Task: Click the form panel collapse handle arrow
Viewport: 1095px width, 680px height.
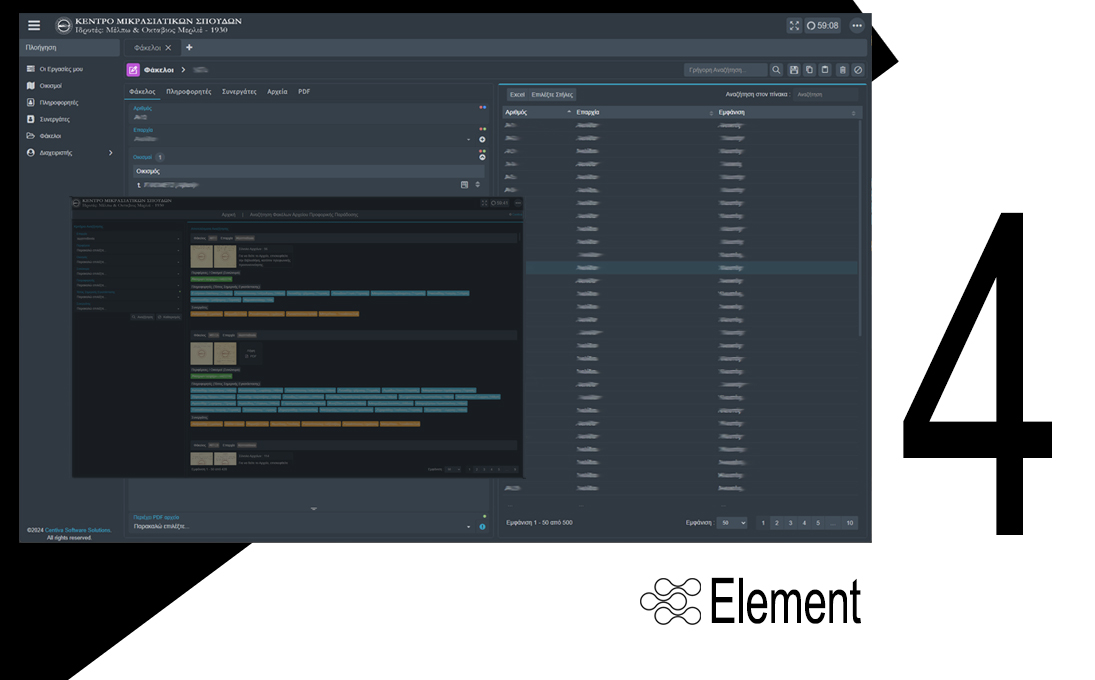Action: (314, 509)
